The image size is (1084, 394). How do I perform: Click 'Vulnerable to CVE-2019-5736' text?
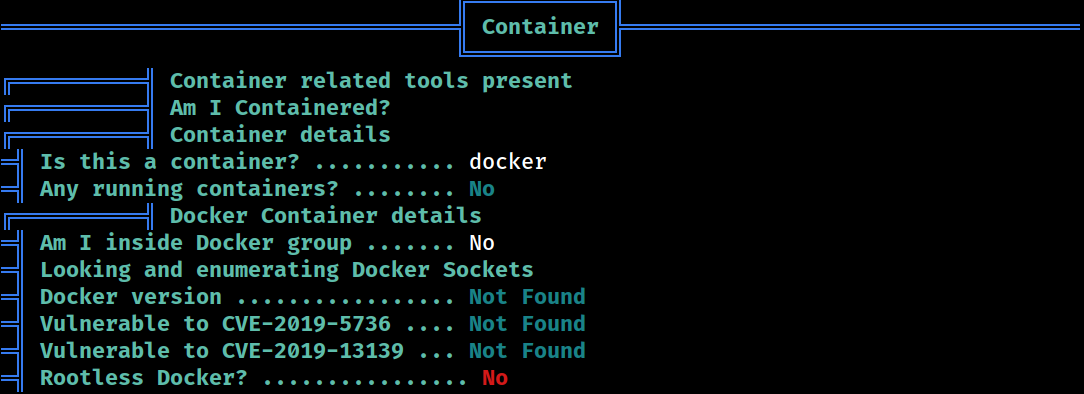pos(215,323)
